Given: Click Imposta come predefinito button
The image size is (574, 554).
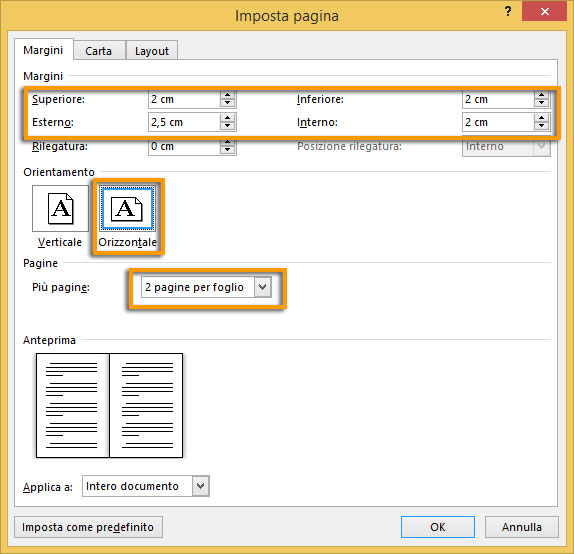Looking at the screenshot, I should 88,527.
